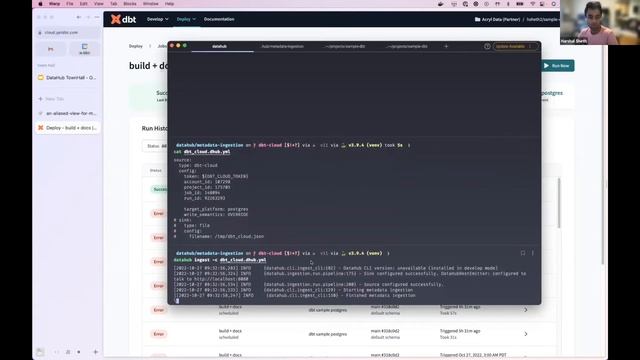Click New Tab in the browser sidebar
This screenshot has width=640, height=360.
51,99
